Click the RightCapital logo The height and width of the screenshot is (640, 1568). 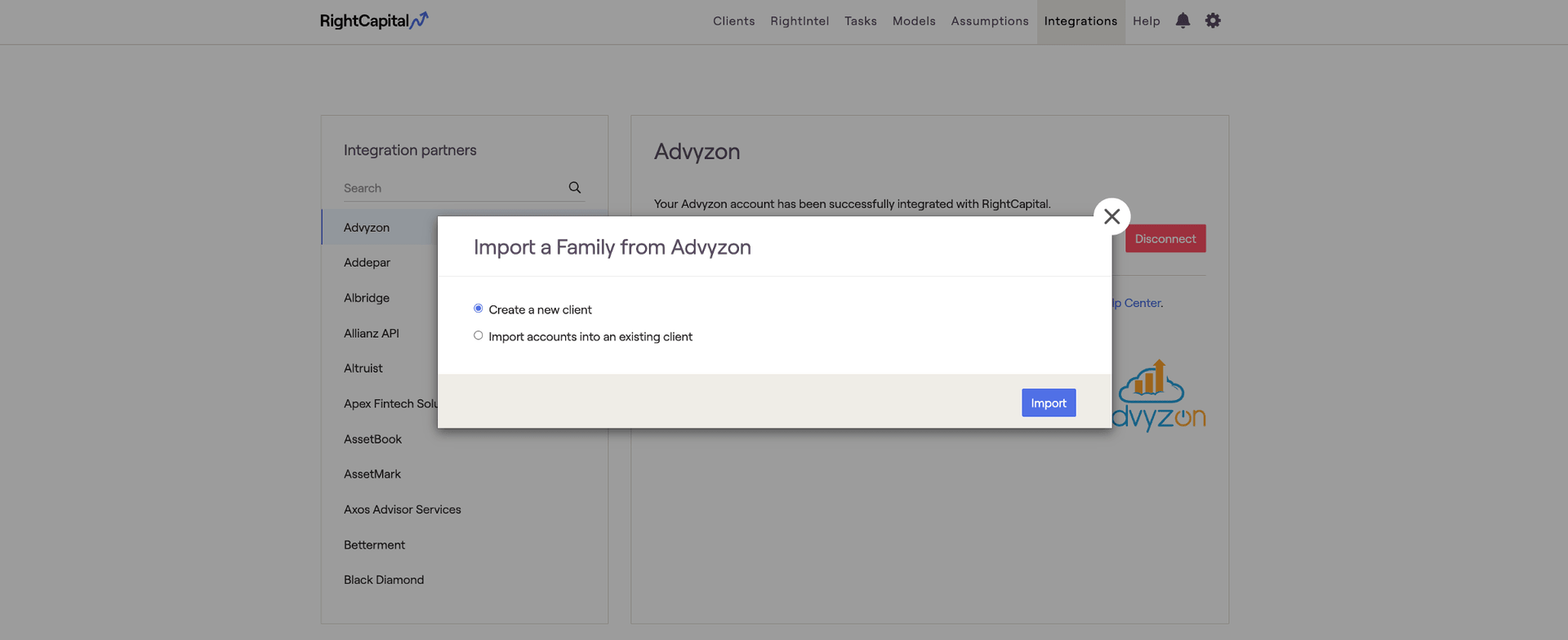pos(373,20)
